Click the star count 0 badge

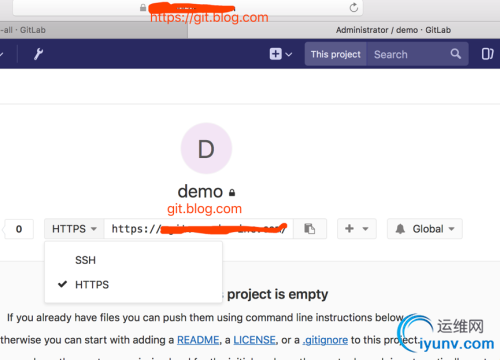pos(19,229)
